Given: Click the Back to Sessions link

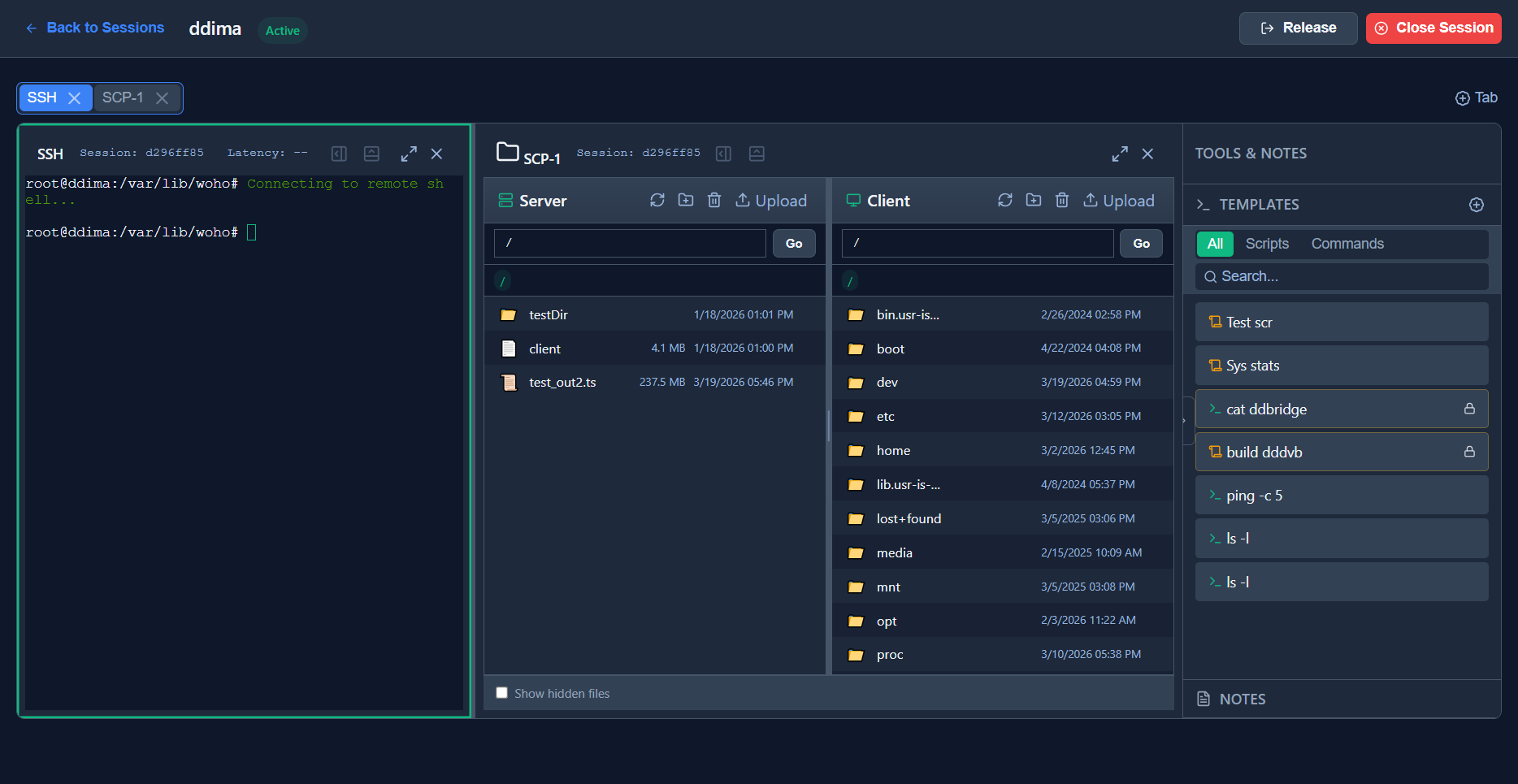Looking at the screenshot, I should click(95, 28).
